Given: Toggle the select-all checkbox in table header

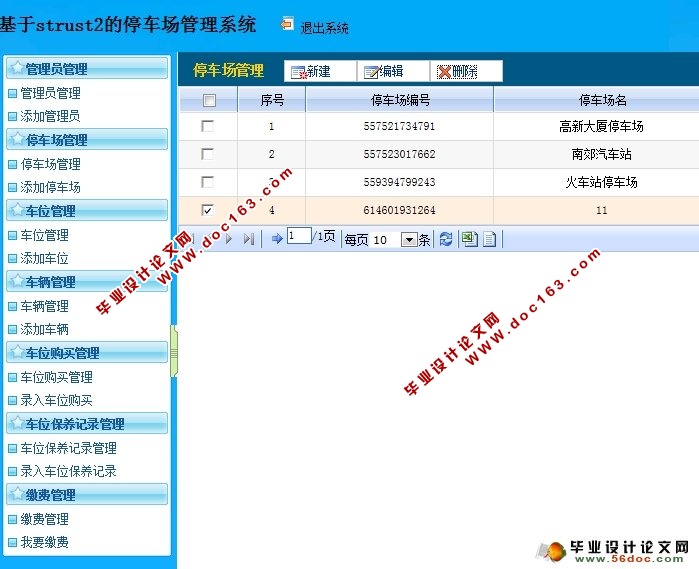Looking at the screenshot, I should pyautogui.click(x=209, y=100).
